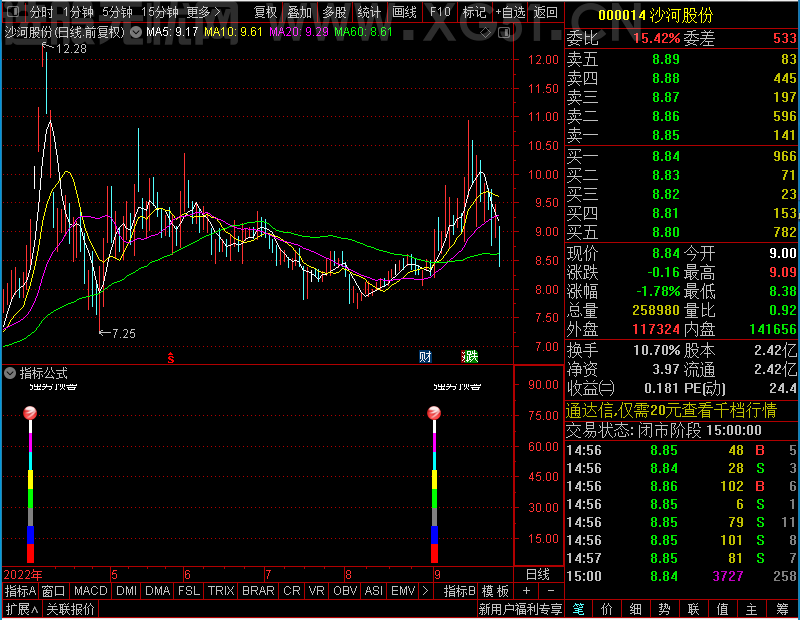This screenshot has height=620, width=800.
Task: Click the left red signal ball indicator
Action: pos(30,412)
